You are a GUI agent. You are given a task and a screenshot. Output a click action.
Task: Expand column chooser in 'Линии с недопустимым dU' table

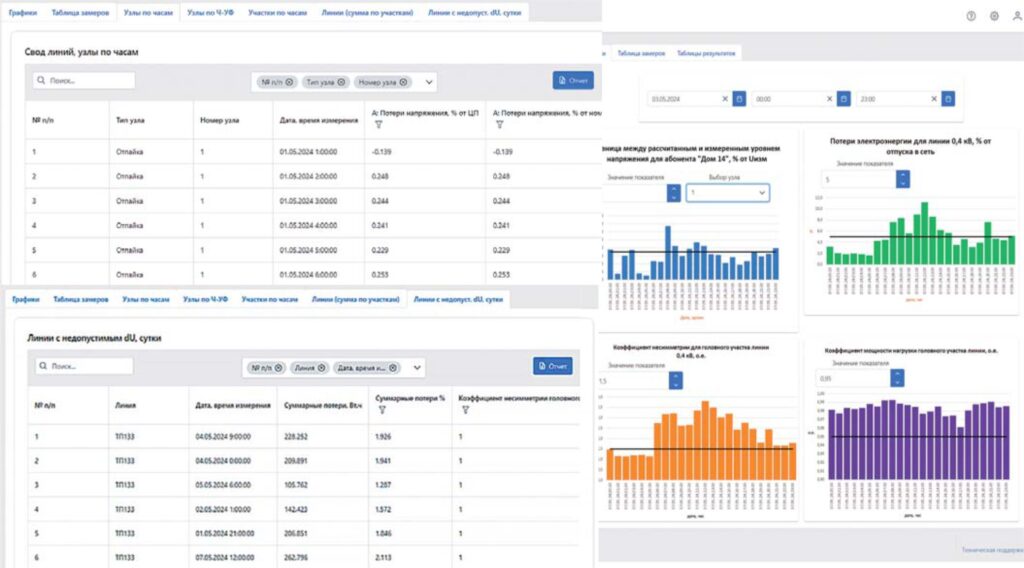coord(417,367)
